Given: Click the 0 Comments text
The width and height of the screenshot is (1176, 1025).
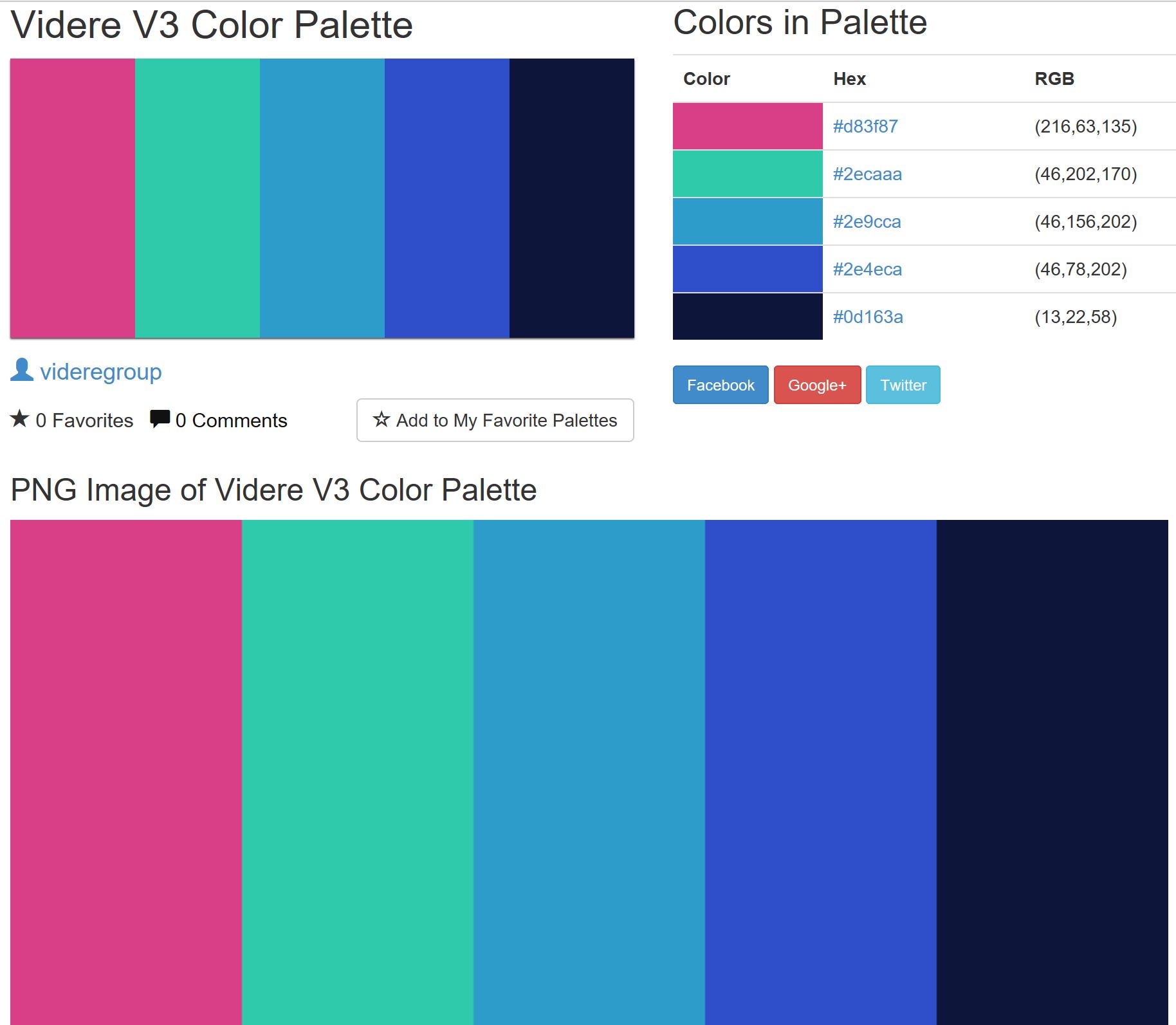Looking at the screenshot, I should click(x=231, y=420).
